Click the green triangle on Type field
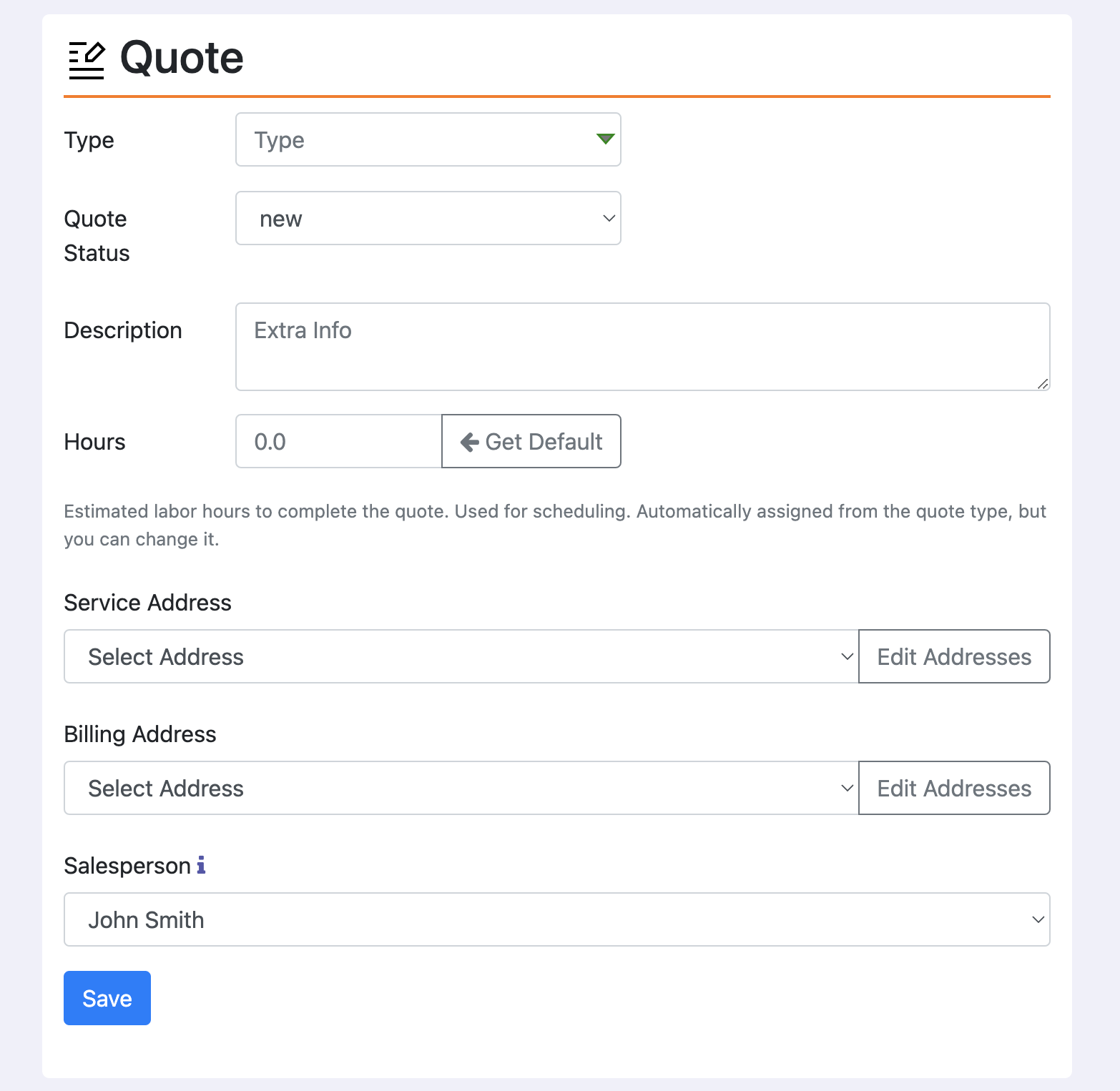Image resolution: width=1120 pixels, height=1091 pixels. pyautogui.click(x=604, y=139)
